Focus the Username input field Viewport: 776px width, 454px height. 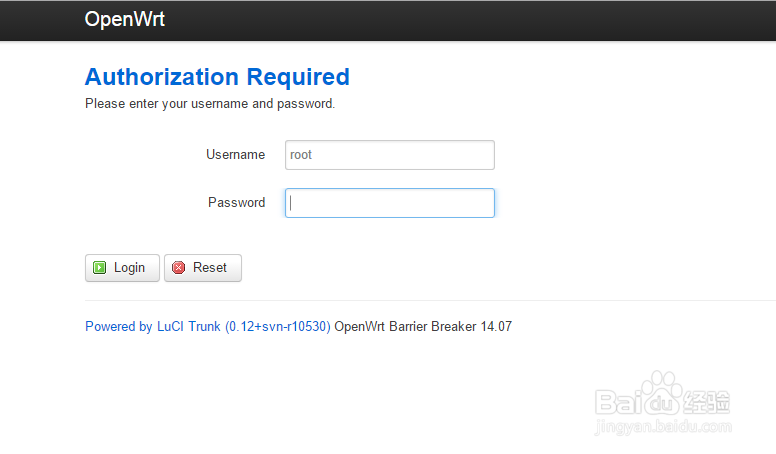389,155
